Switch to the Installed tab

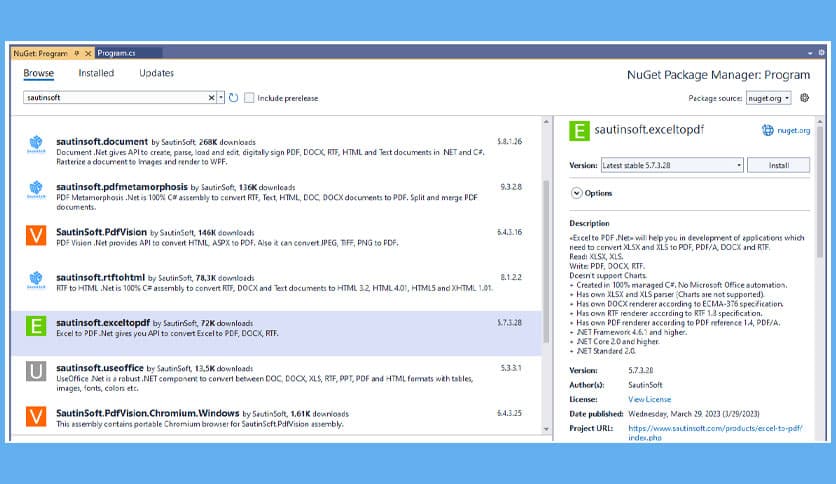[96, 73]
